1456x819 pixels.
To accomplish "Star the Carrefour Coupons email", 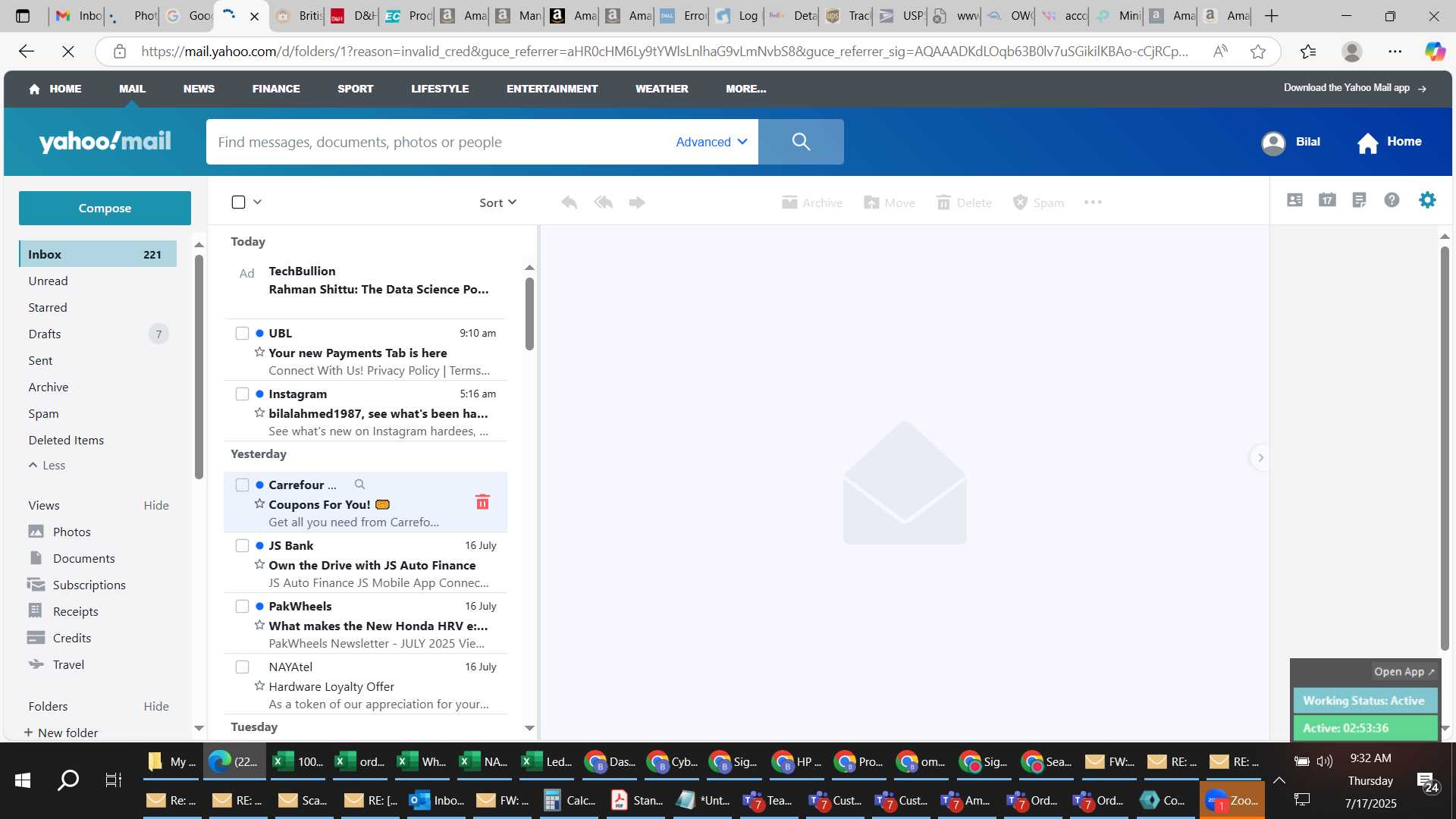I will [259, 504].
